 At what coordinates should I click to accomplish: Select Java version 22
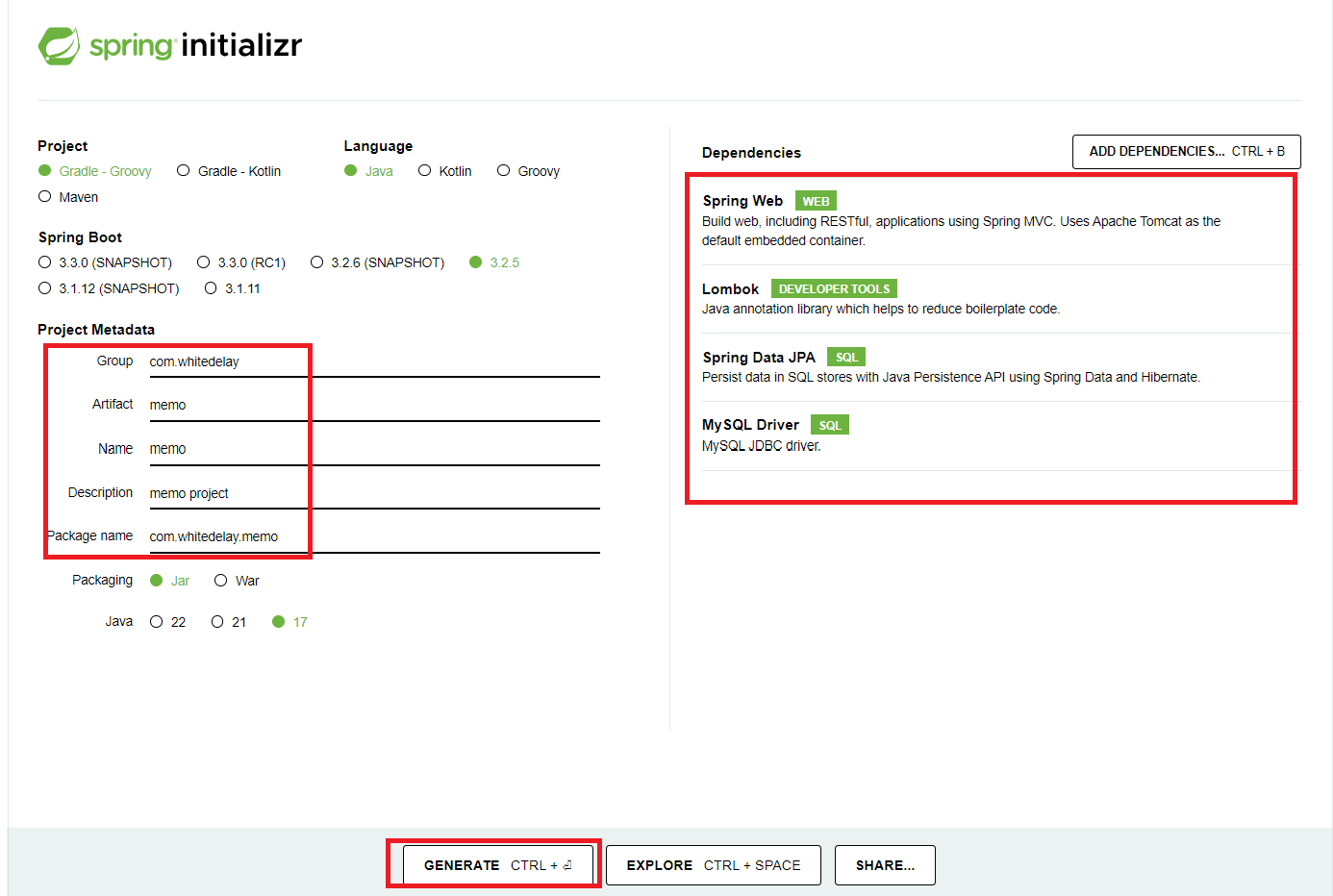[x=168, y=622]
